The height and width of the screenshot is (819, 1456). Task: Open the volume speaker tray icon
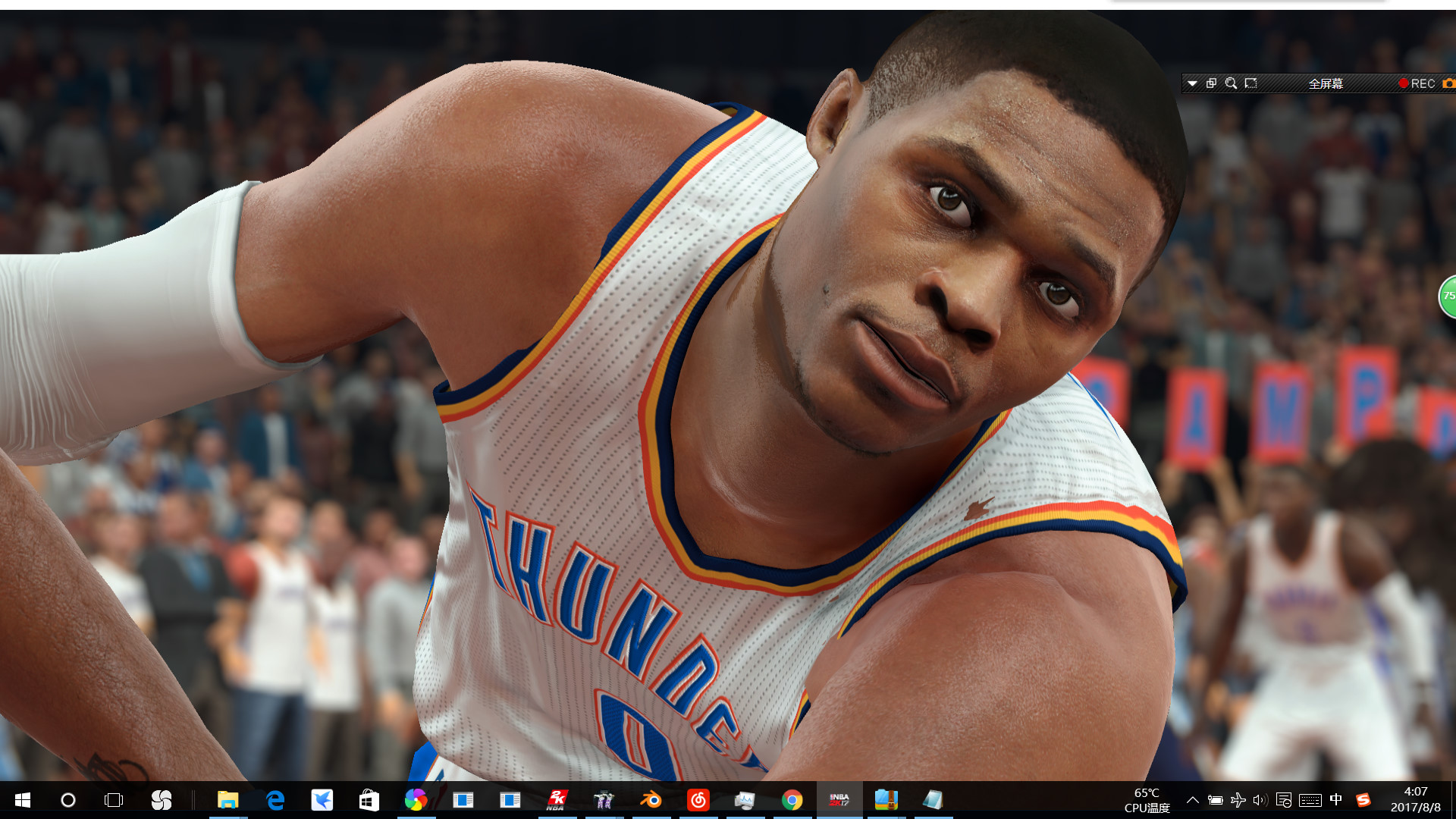point(1260,800)
